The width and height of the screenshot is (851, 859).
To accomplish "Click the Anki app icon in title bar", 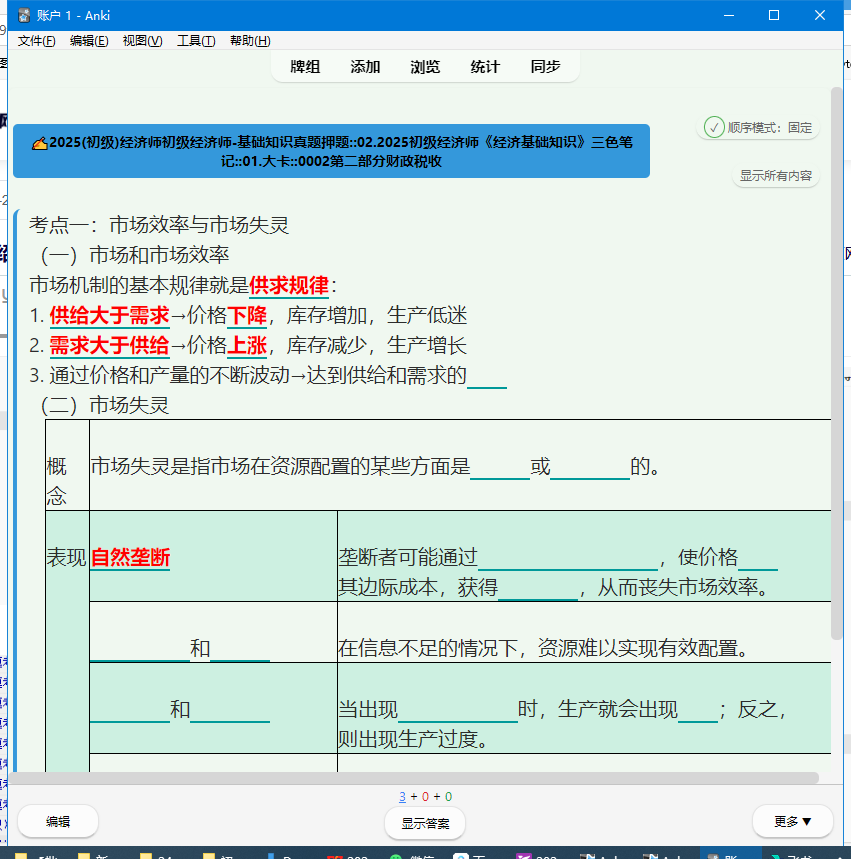I will (24, 15).
